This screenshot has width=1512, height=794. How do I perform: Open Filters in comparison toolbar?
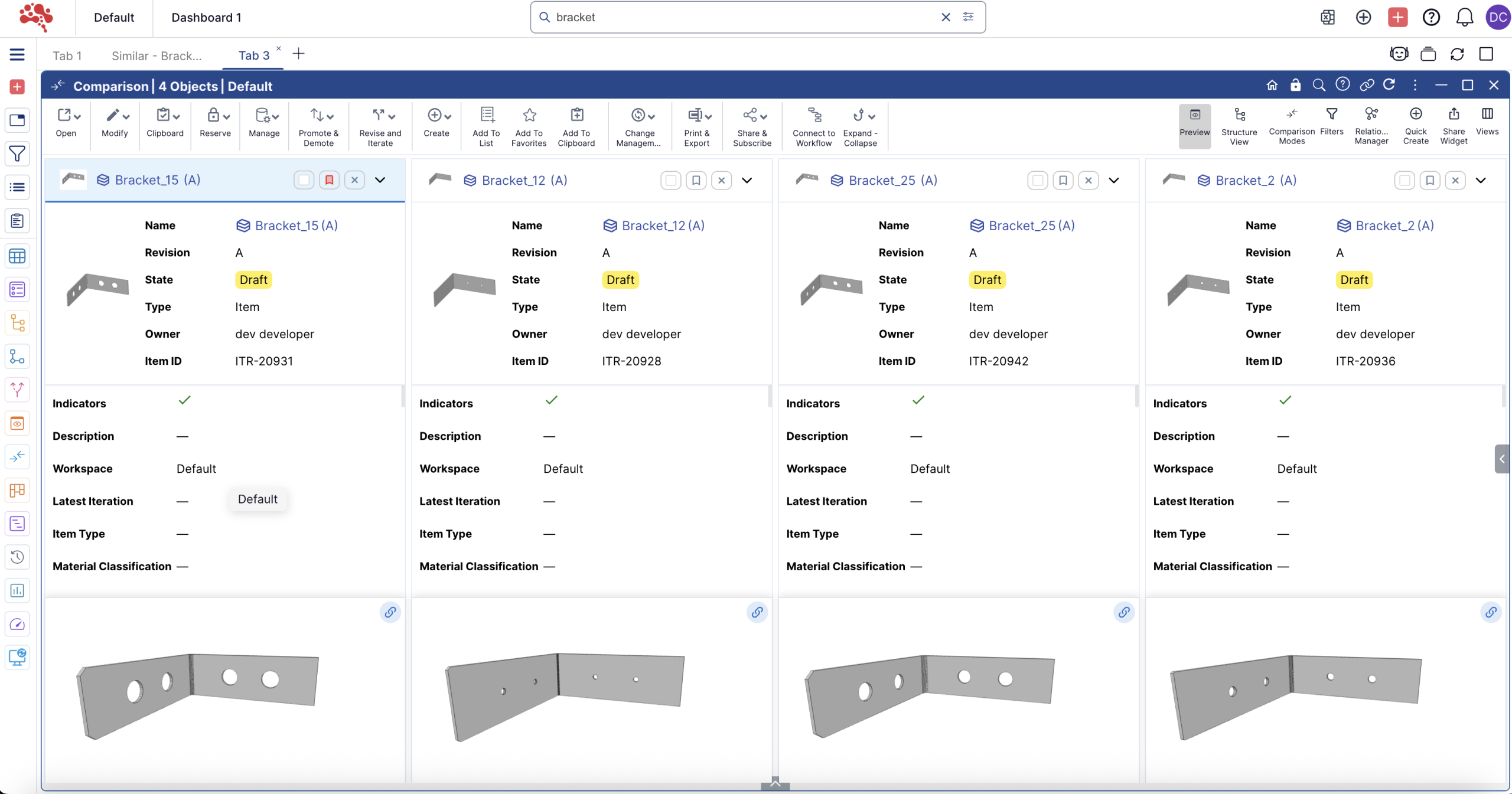pyautogui.click(x=1331, y=114)
